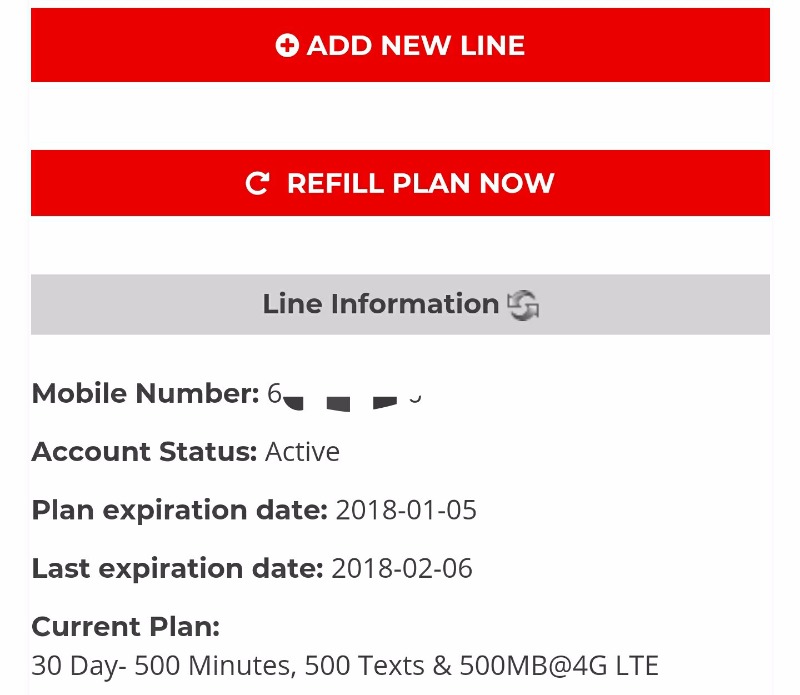Select the 2018-01-05 expiration date
This screenshot has width=800, height=695.
[406, 510]
